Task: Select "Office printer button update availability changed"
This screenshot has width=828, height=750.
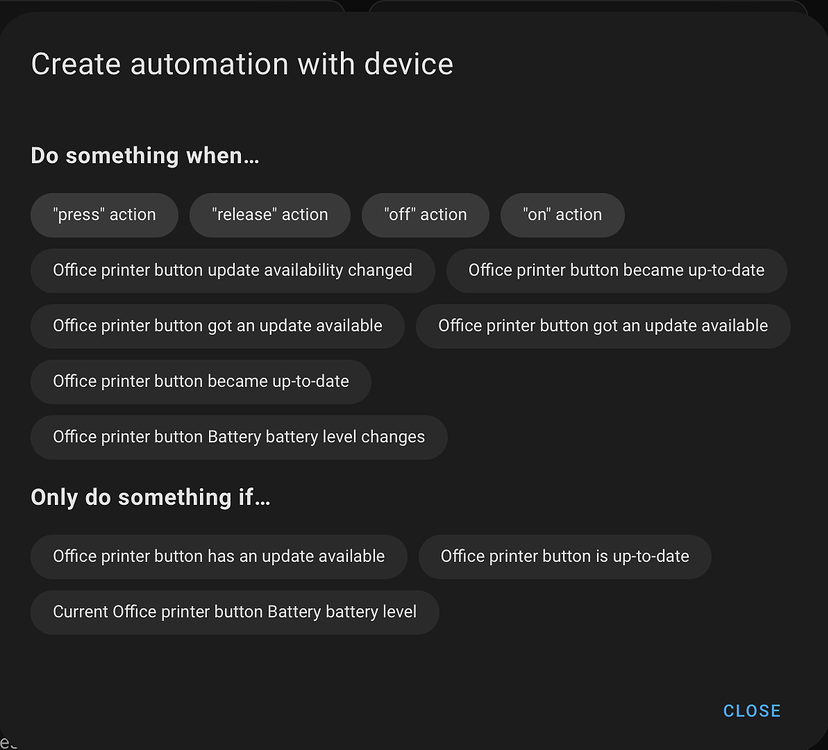Action: click(232, 270)
